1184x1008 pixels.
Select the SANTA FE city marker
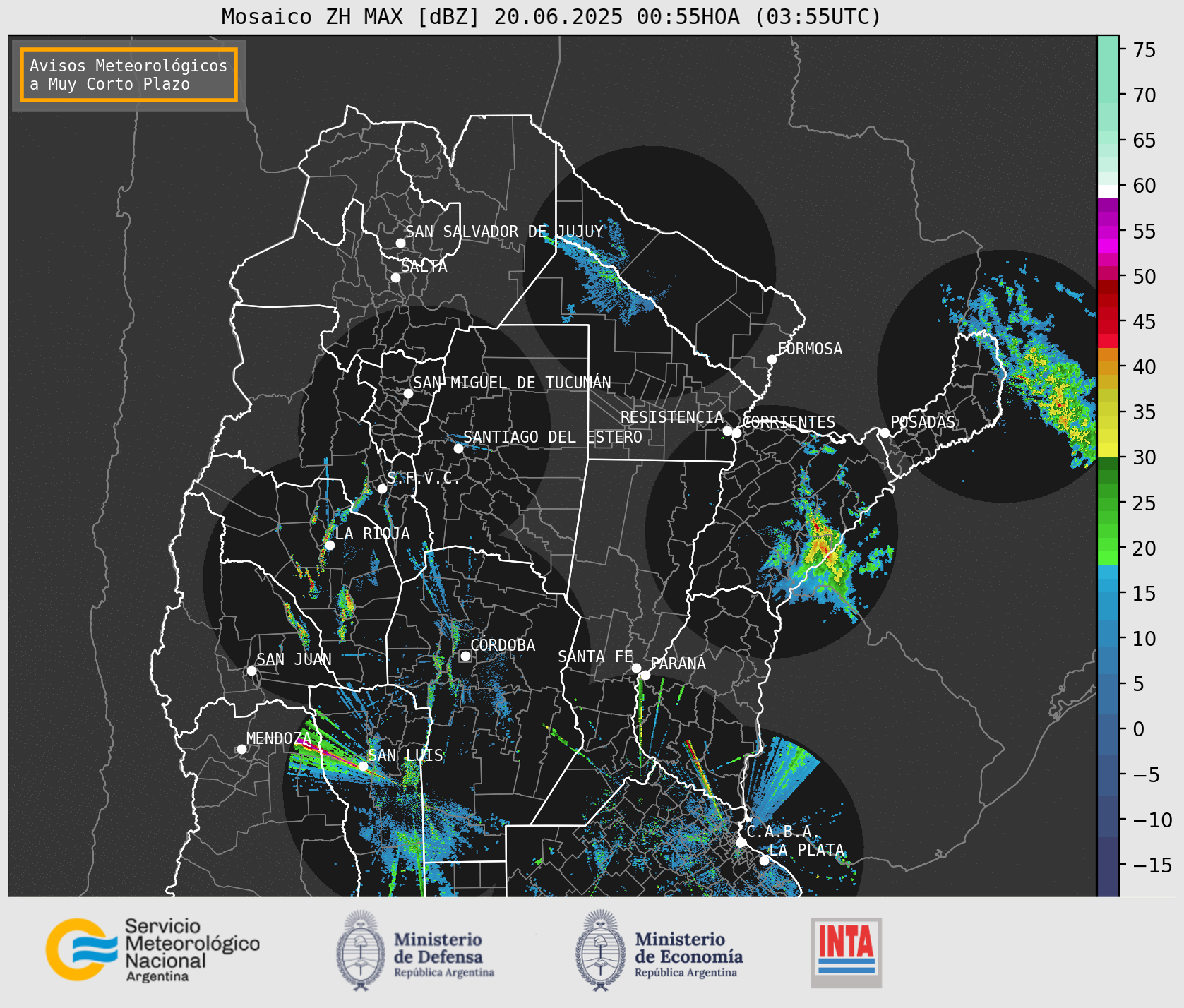click(x=636, y=668)
